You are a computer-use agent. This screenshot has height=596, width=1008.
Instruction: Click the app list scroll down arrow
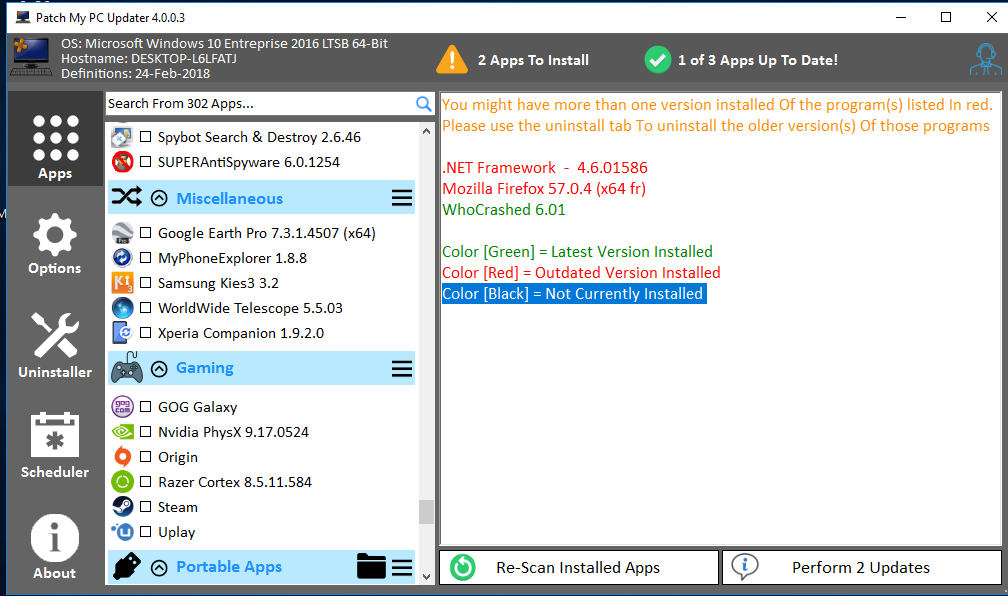coord(426,577)
